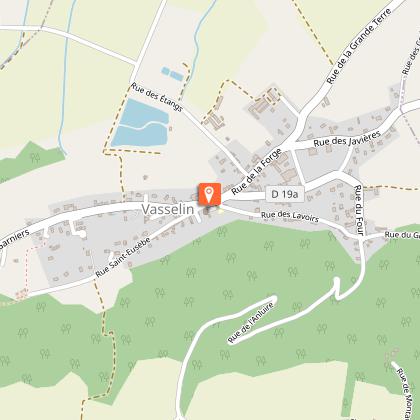Click the Rue Saint-Eusèbe street label

pyautogui.click(x=123, y=258)
